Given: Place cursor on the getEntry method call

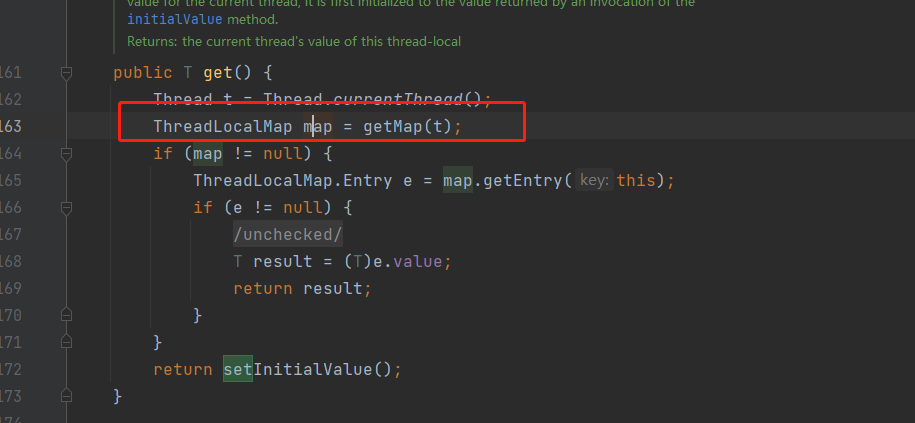Looking at the screenshot, I should (x=525, y=181).
